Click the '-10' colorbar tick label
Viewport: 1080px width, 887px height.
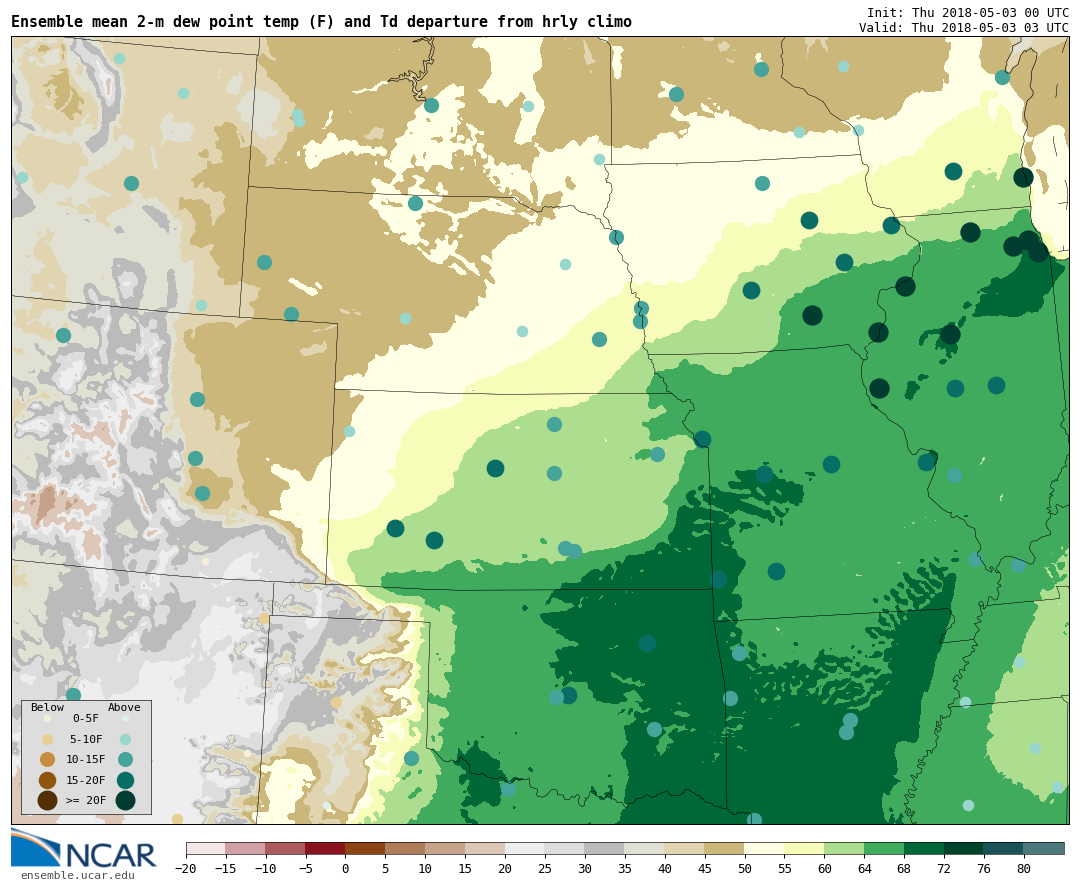[266, 868]
